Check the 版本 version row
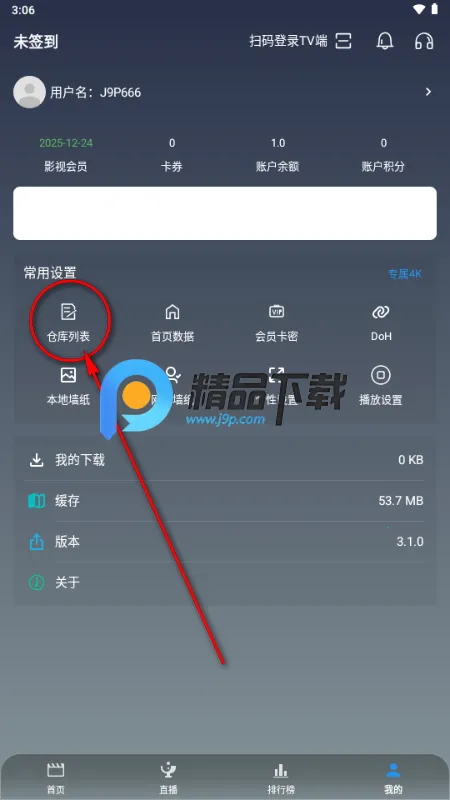 click(x=225, y=542)
